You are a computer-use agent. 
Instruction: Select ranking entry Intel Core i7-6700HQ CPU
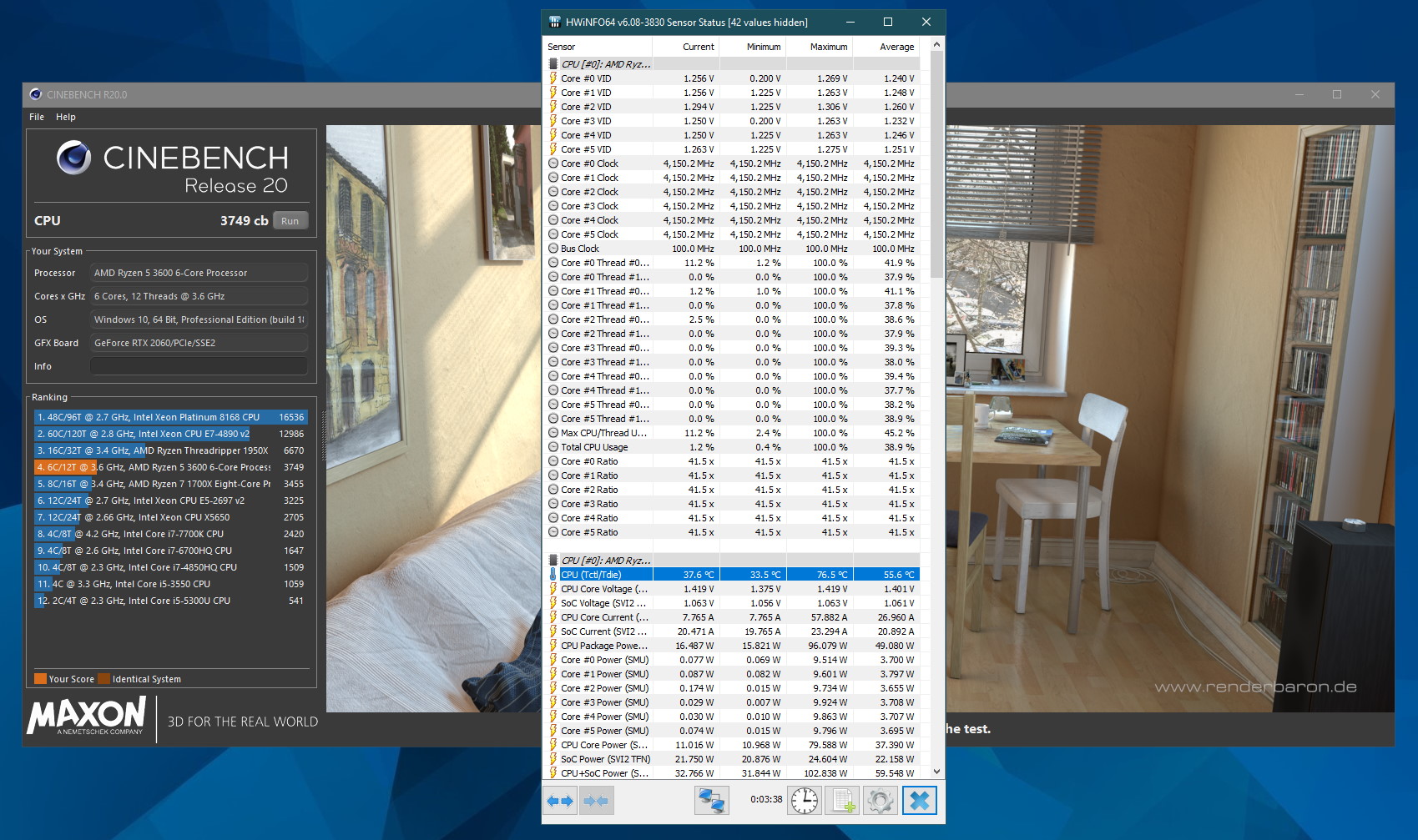170,551
